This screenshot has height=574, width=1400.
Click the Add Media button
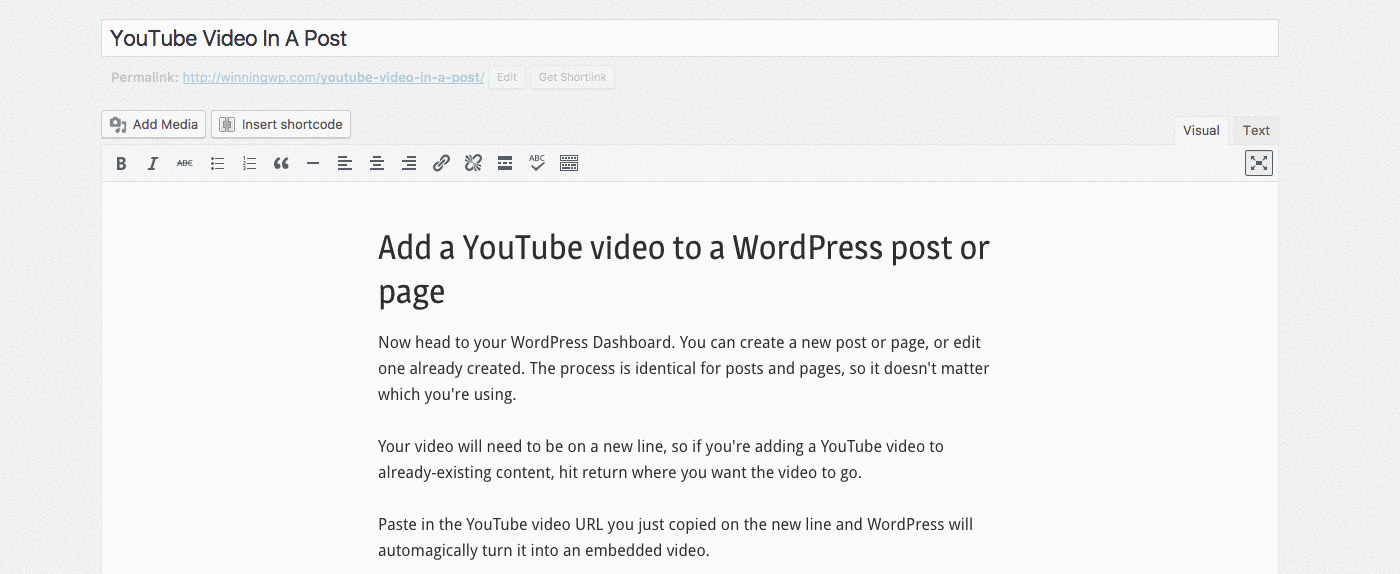(153, 125)
